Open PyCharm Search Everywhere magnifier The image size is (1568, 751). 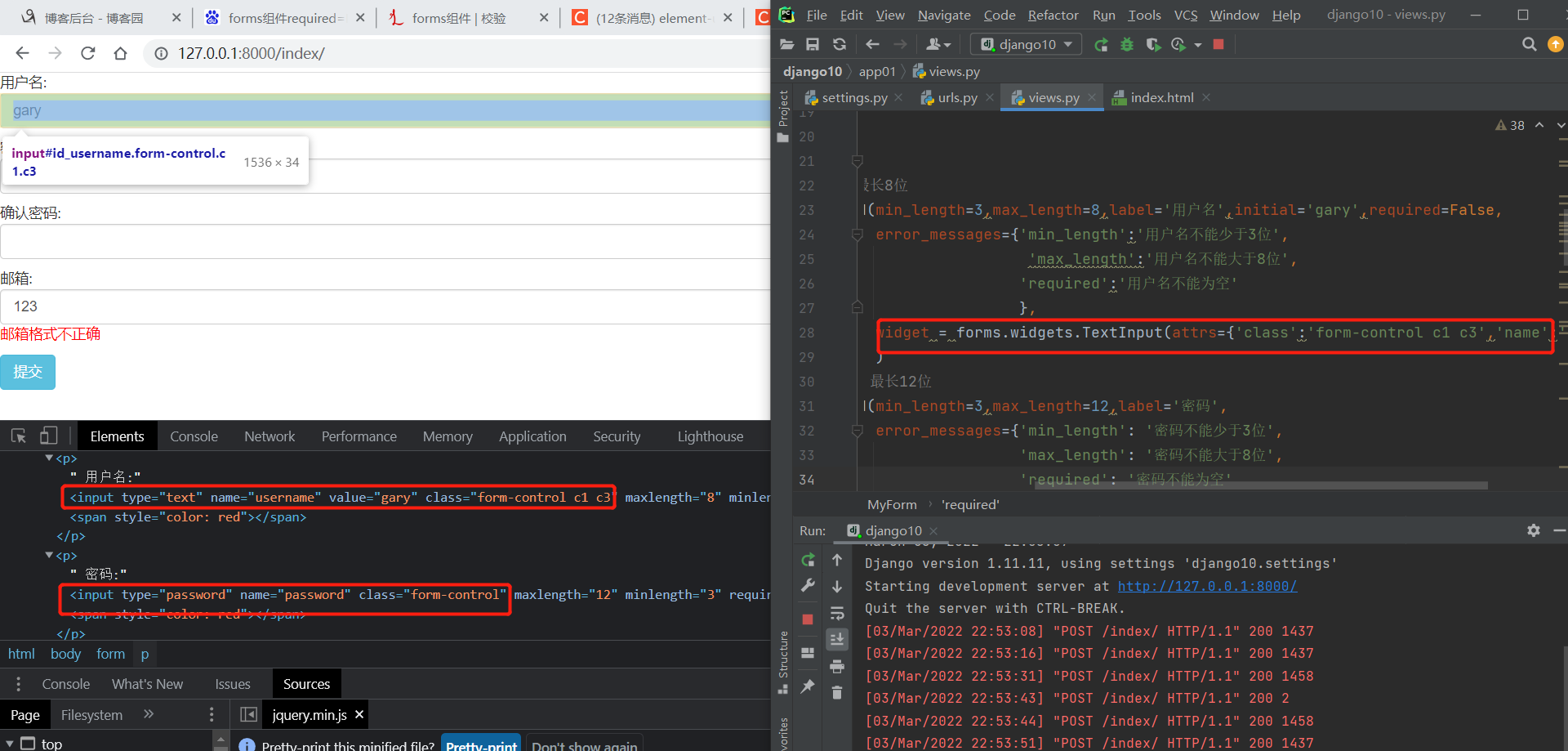1530,44
